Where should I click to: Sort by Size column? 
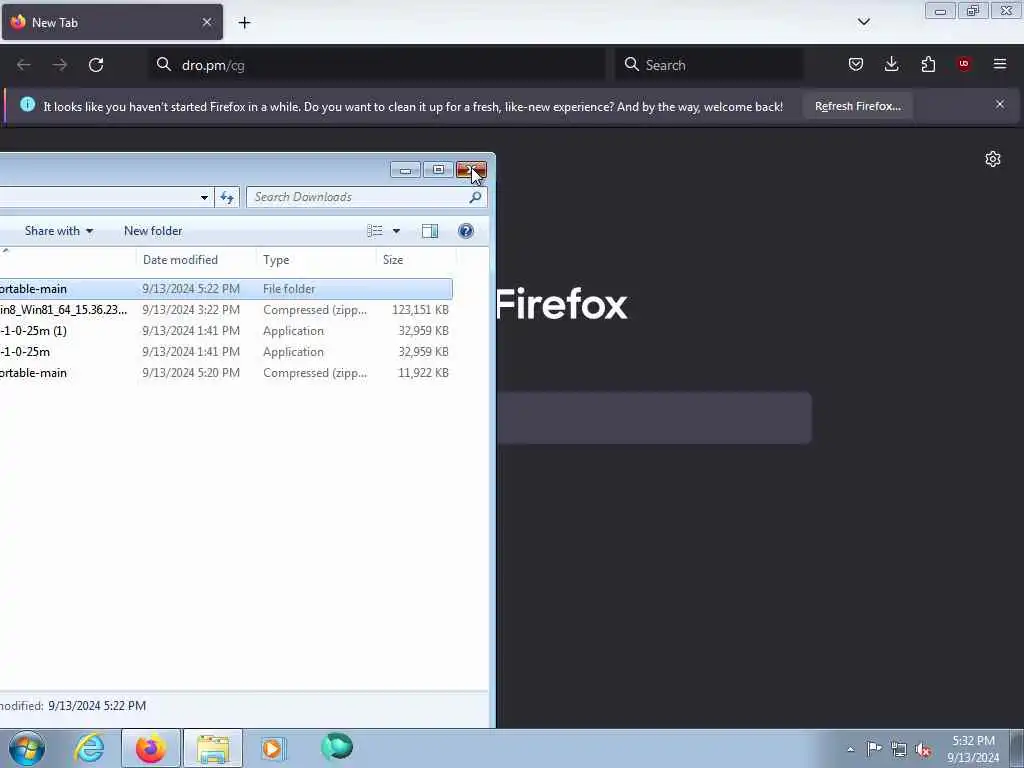417,259
